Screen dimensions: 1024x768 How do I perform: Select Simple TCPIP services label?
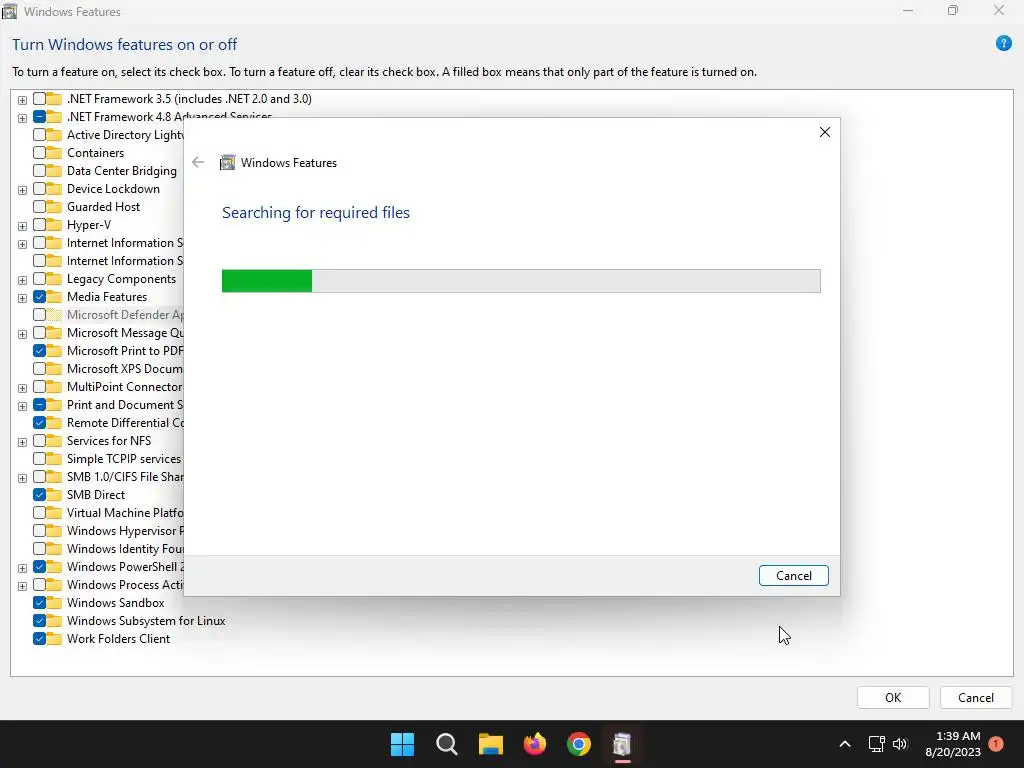[124, 459]
